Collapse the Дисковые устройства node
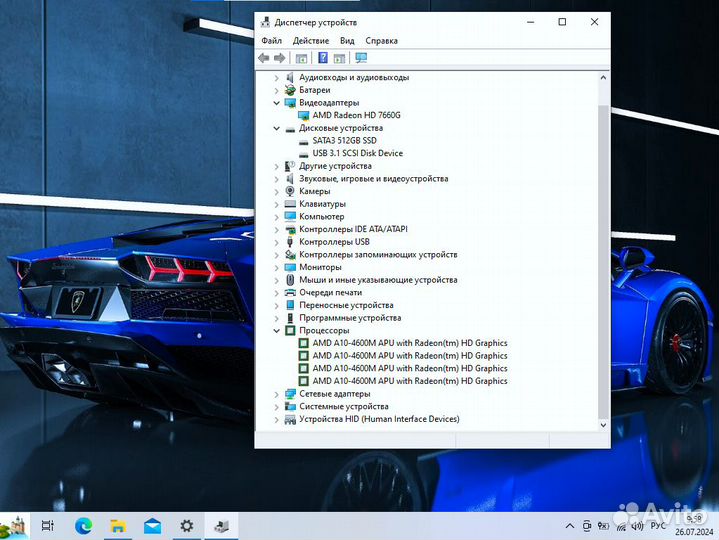Viewport: 719px width, 540px height. click(x=277, y=128)
